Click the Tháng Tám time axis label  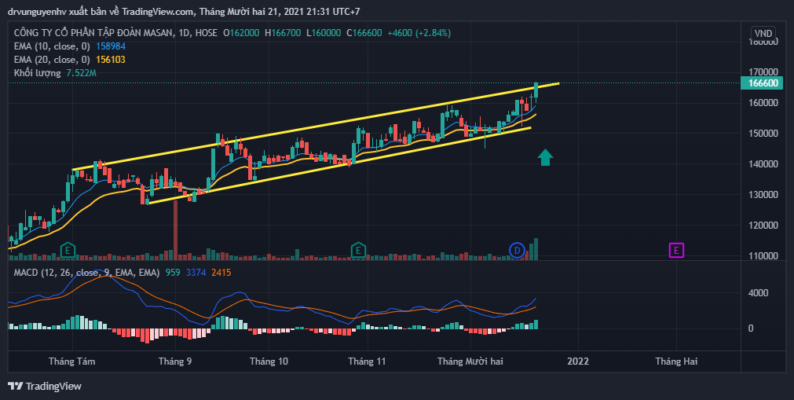(72, 361)
